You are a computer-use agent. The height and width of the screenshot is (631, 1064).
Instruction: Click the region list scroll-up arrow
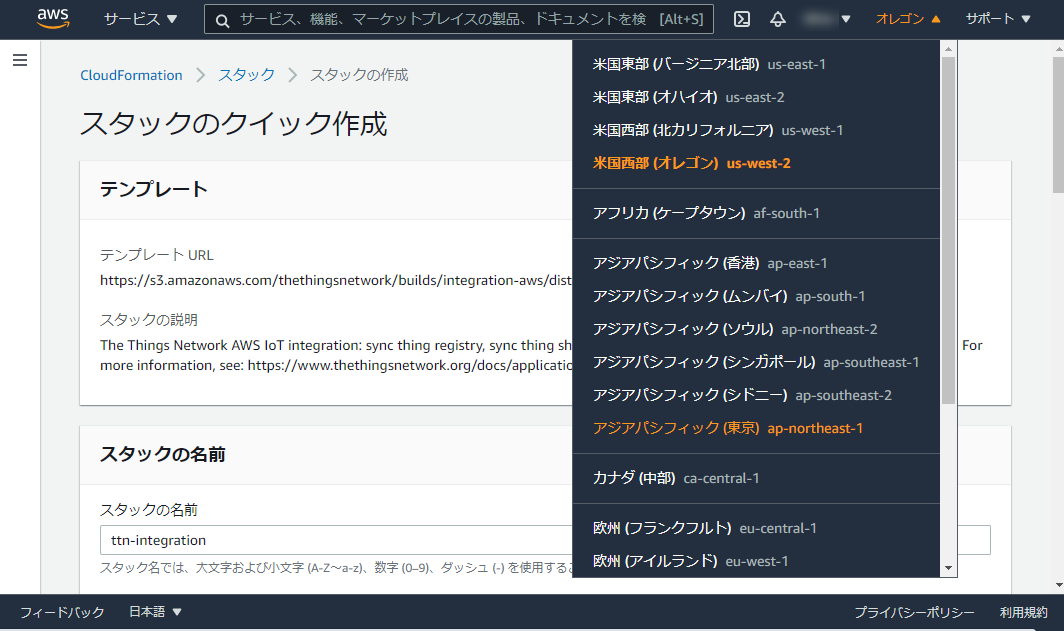coord(949,49)
